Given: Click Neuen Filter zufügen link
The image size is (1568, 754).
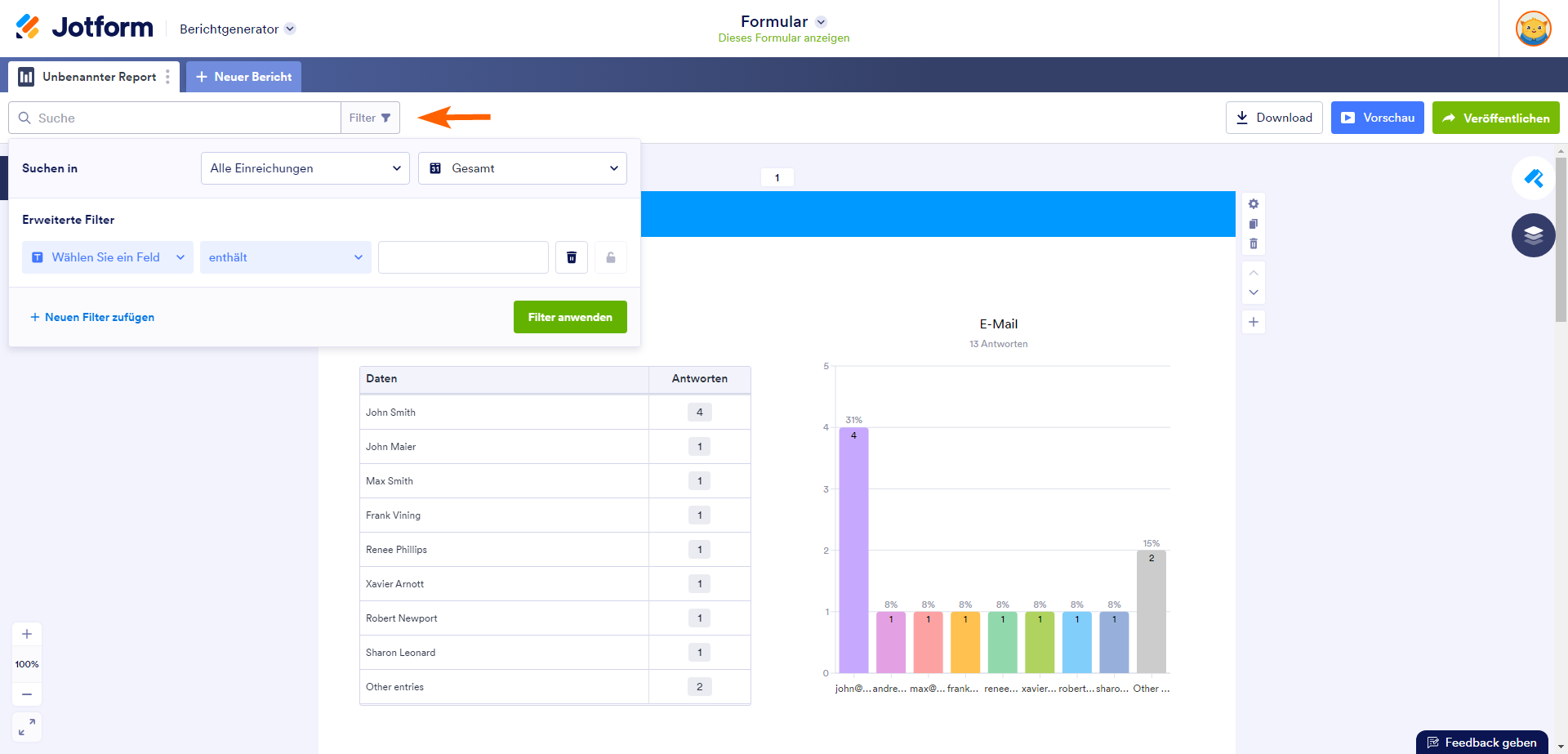Looking at the screenshot, I should pyautogui.click(x=92, y=317).
